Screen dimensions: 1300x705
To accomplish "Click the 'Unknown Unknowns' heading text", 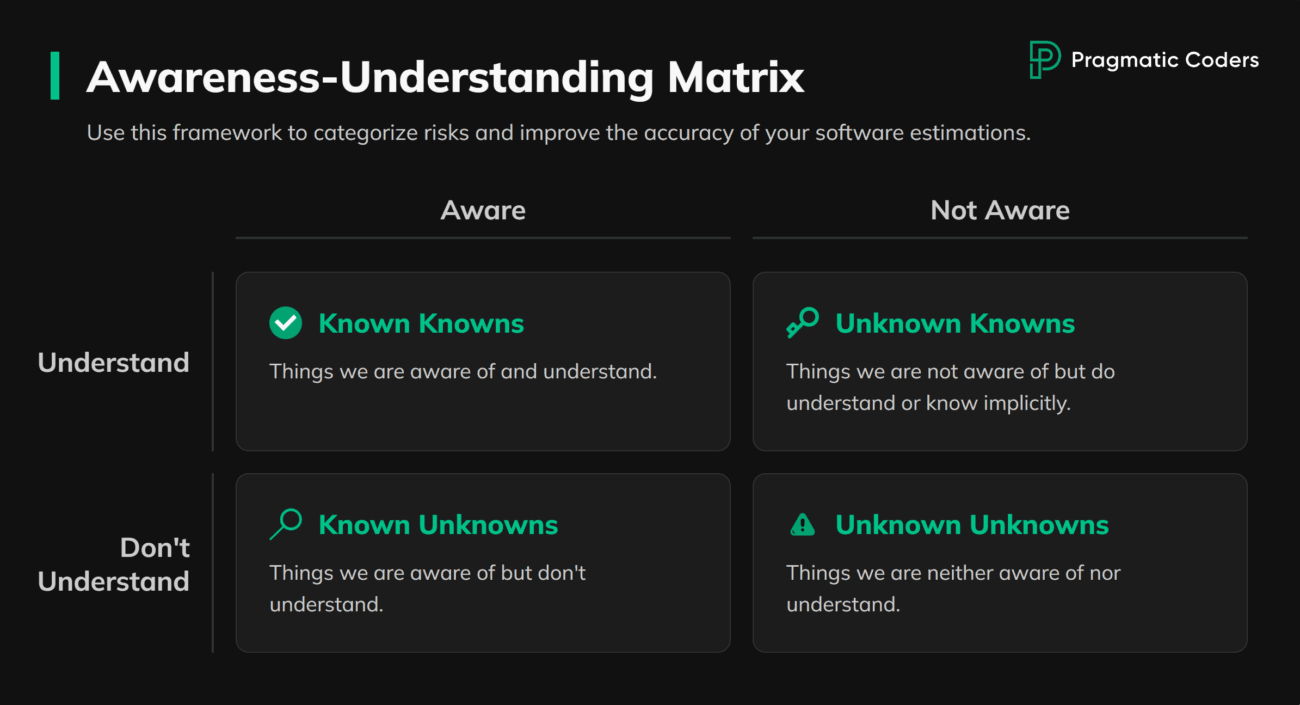I will coord(971,524).
